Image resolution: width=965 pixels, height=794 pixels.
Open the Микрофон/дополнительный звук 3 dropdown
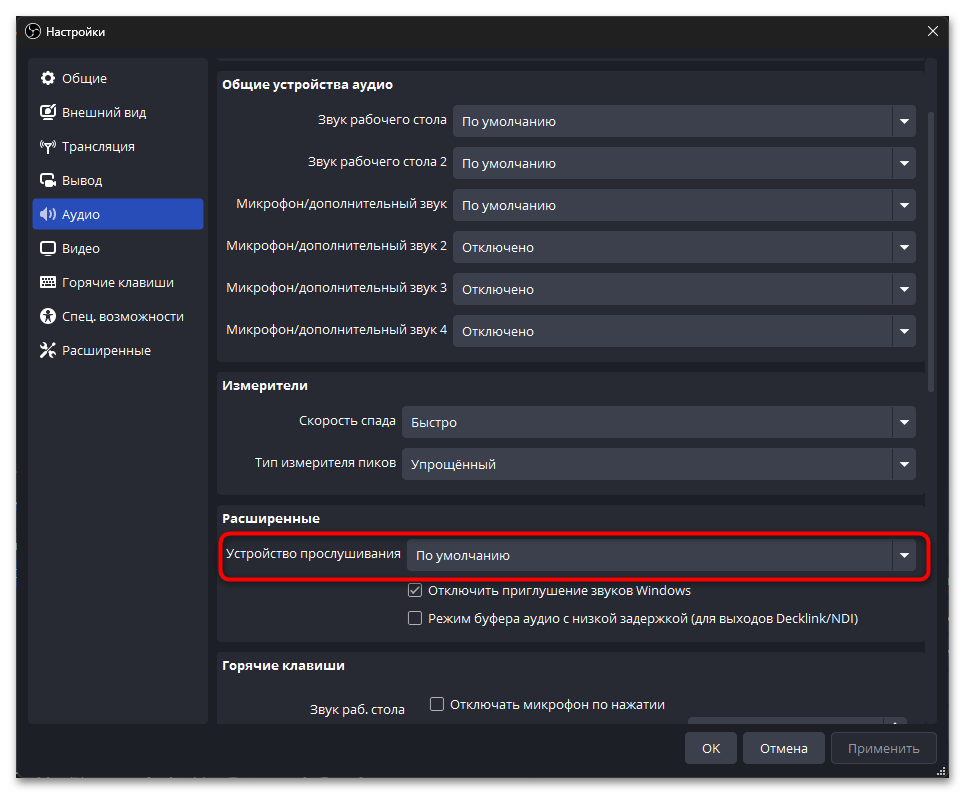click(684, 289)
